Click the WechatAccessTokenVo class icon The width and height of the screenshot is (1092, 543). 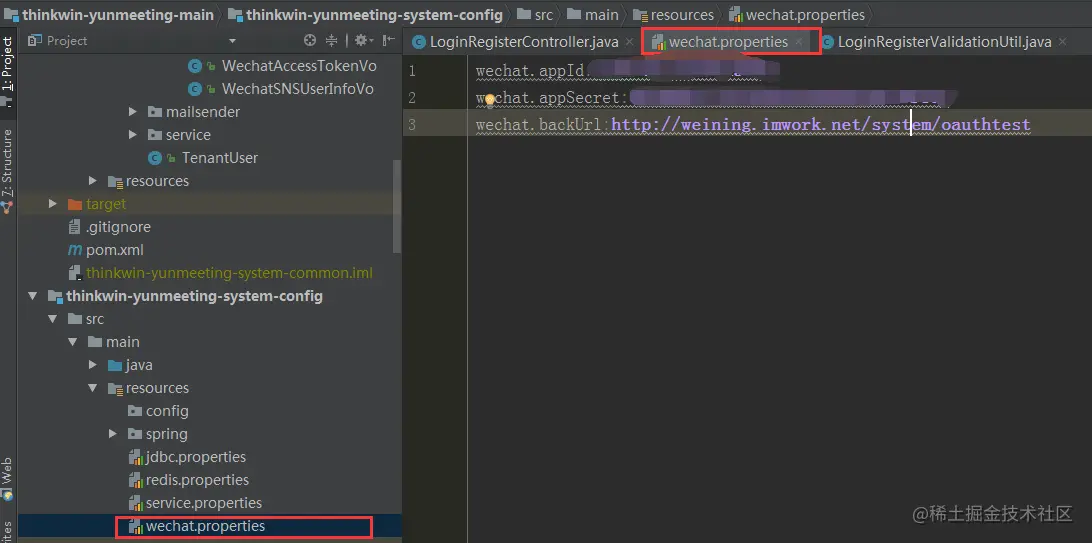click(195, 66)
